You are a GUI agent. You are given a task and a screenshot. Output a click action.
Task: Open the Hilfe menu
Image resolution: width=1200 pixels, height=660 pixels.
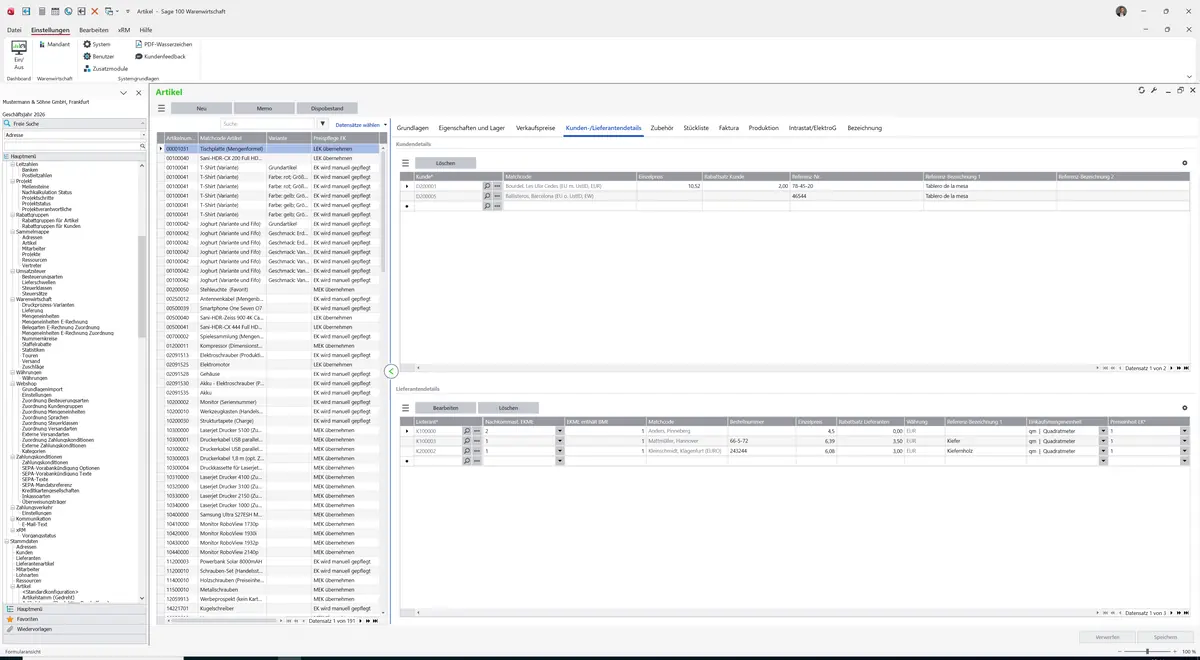[x=146, y=30]
